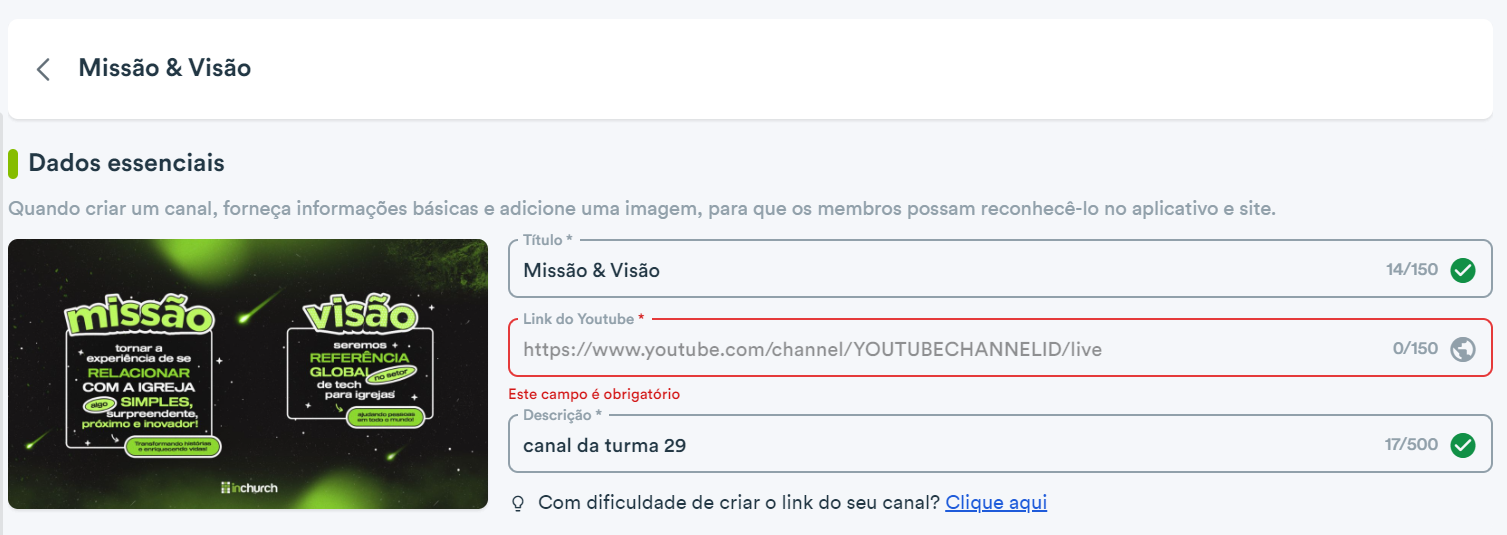Open the 'Clique aqui' help link
The width and height of the screenshot is (1507, 535).
click(x=996, y=502)
